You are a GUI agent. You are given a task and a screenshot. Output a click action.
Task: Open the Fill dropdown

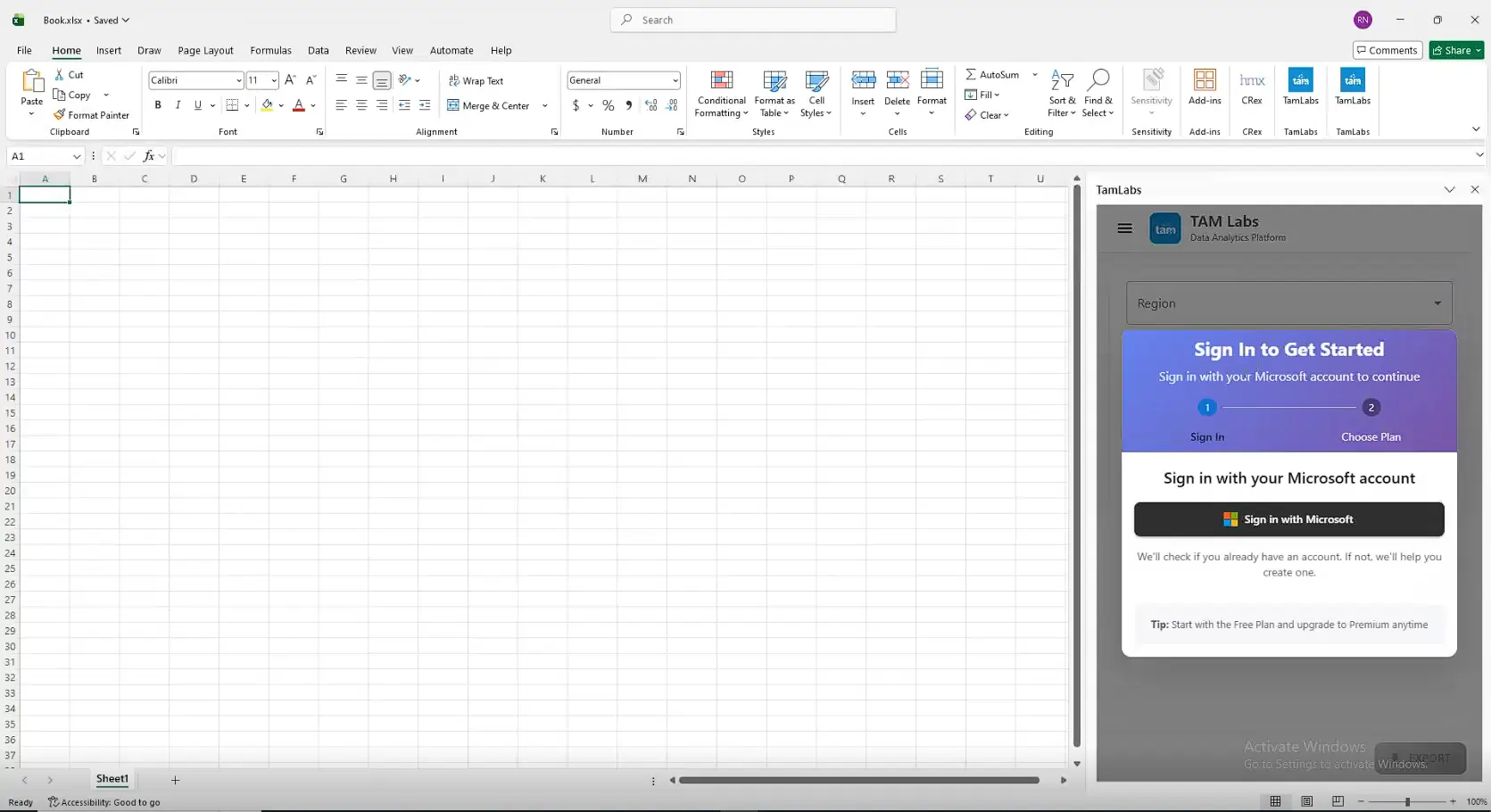(x=982, y=95)
